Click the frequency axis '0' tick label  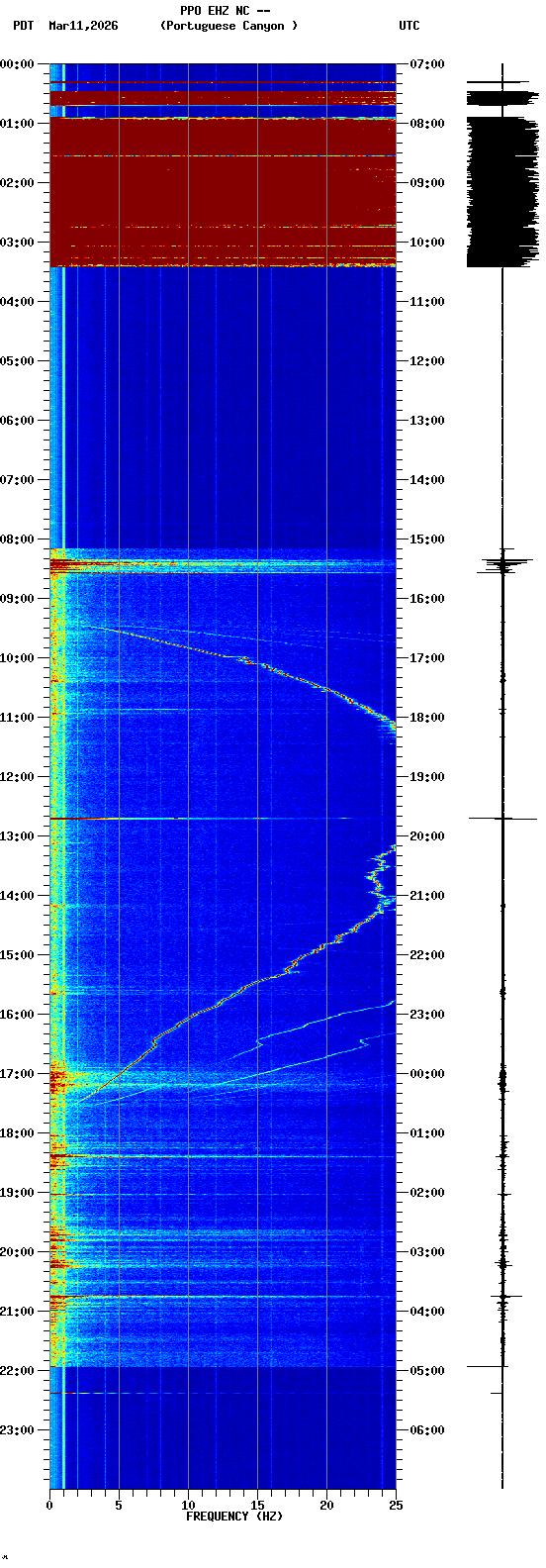click(49, 1506)
